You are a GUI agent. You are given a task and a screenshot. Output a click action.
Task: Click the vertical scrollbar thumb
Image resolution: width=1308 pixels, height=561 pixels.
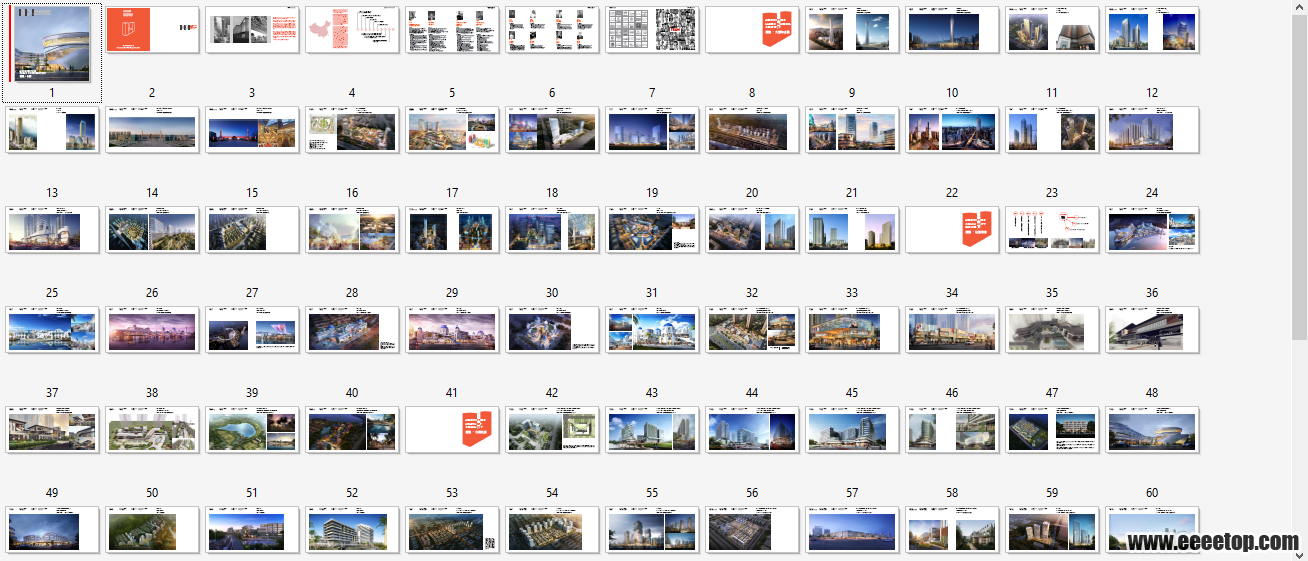point(1299,178)
